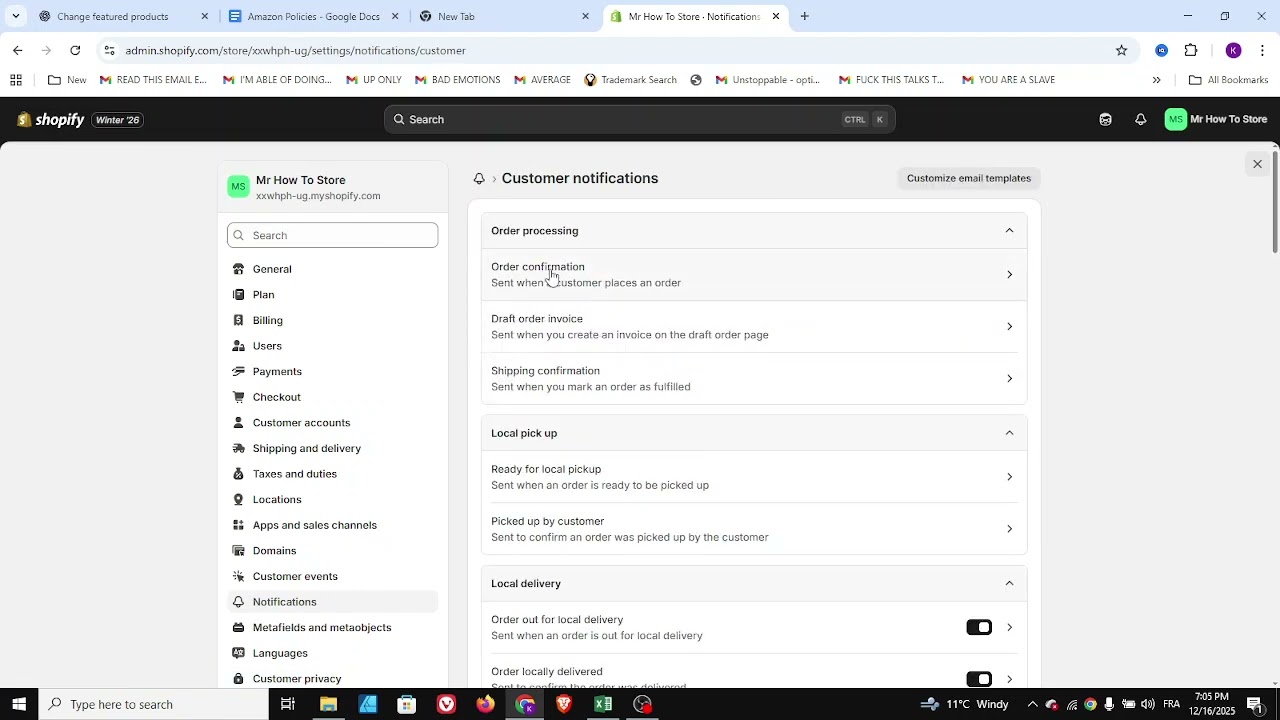The width and height of the screenshot is (1280, 720).
Task: Switch to the New Tab browser tab
Action: [505, 16]
